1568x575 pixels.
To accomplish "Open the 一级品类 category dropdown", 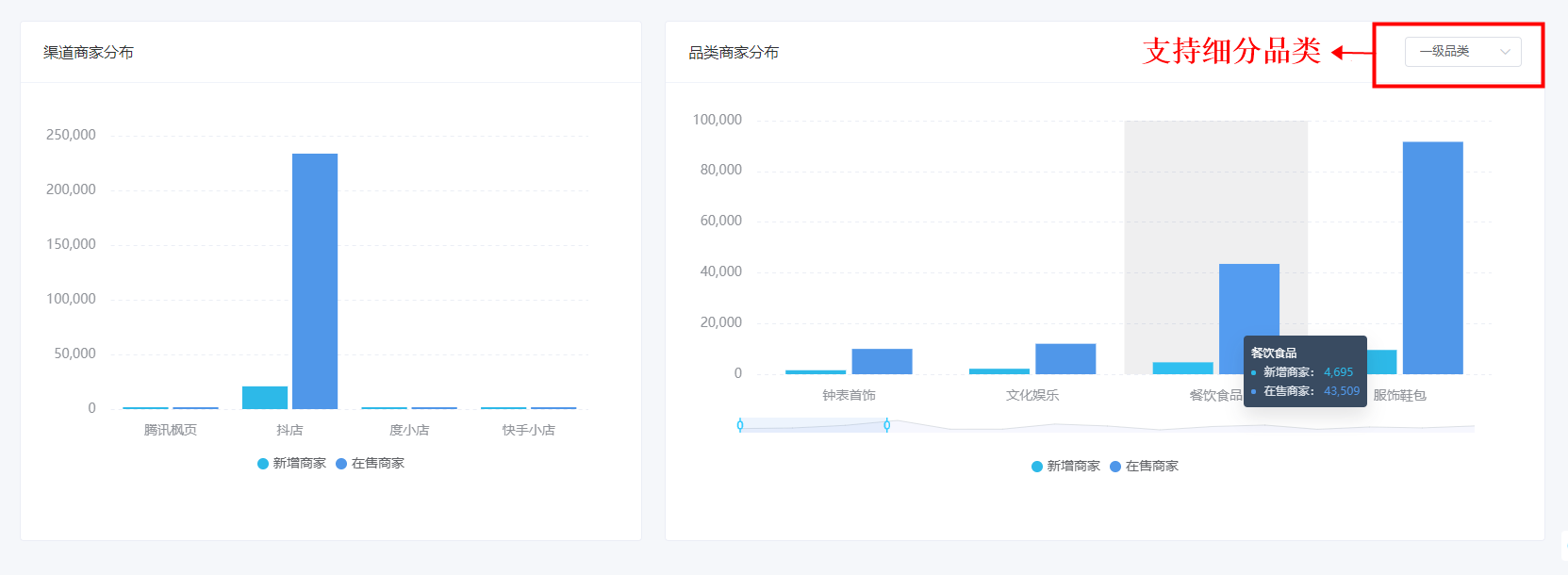I will [x=1462, y=52].
